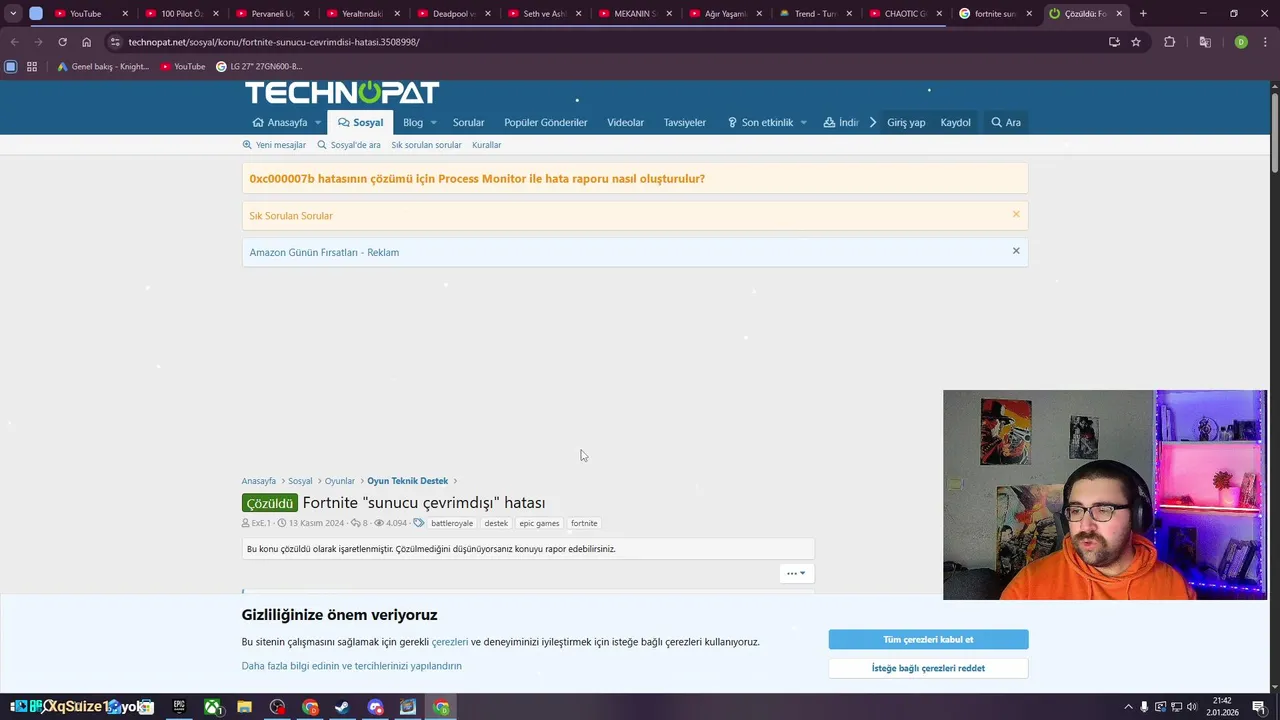Open Daha fazla bilgi edinin cookie link
This screenshot has width=1280, height=720.
pos(351,666)
